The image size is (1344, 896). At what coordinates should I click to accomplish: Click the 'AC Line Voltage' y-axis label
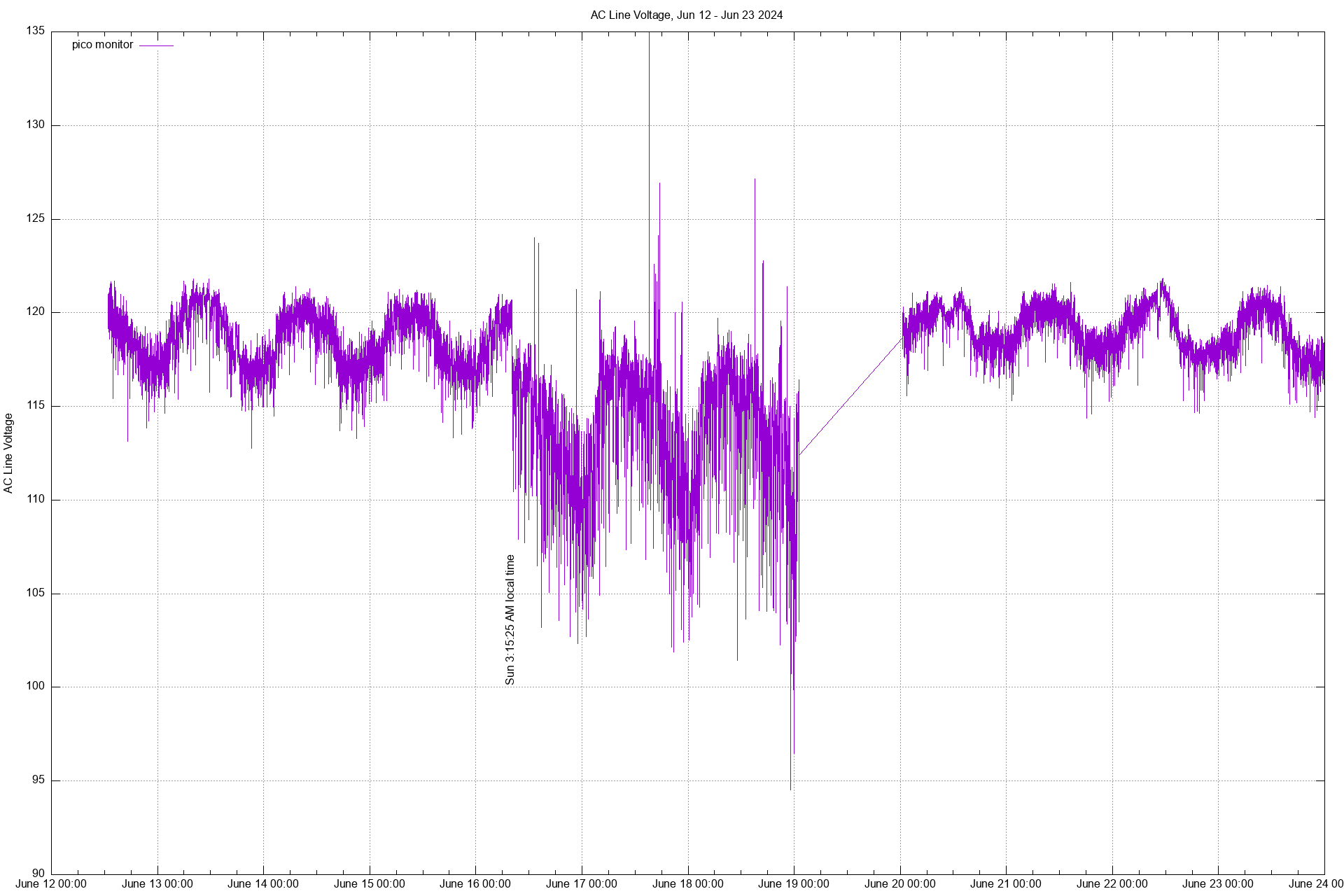tap(8, 453)
